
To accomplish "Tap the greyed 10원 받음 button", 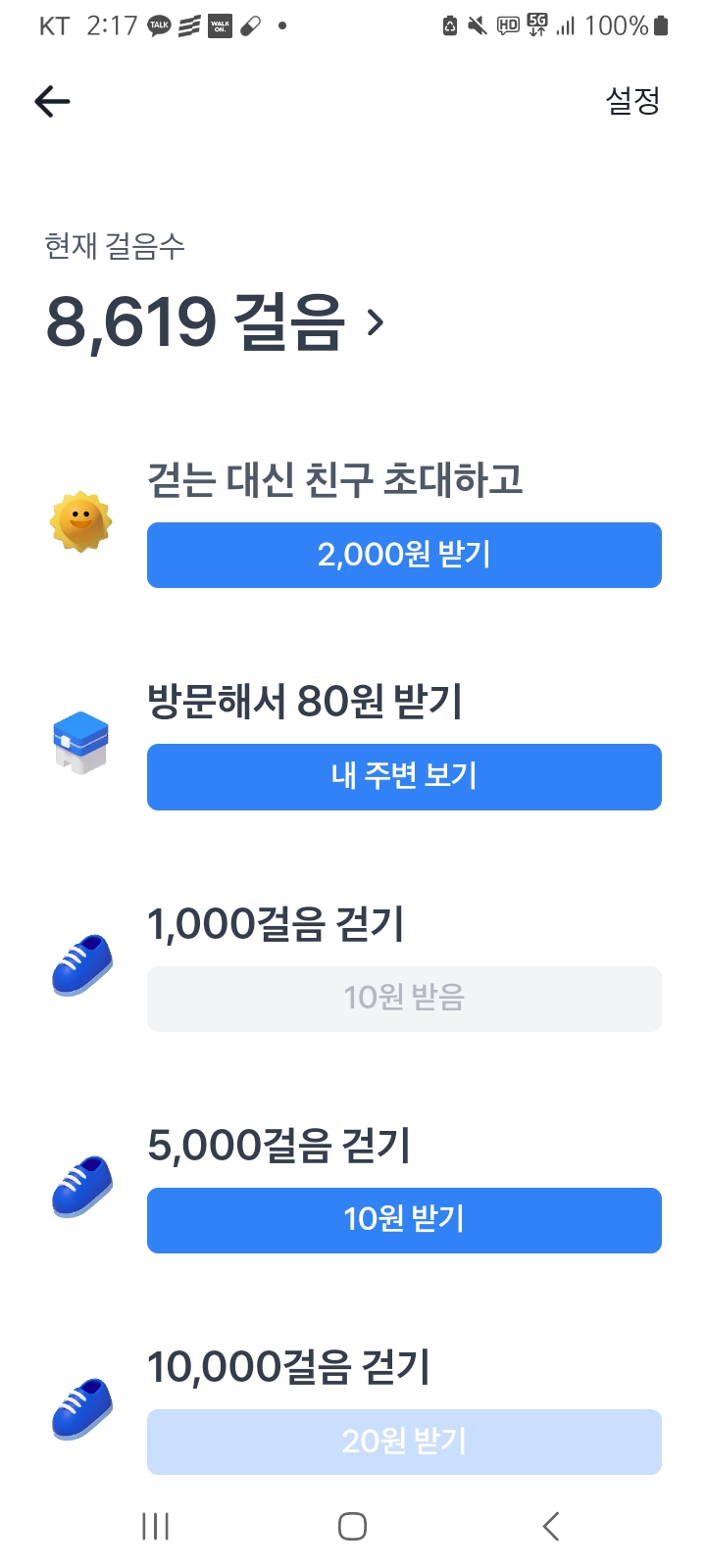I will [x=404, y=999].
